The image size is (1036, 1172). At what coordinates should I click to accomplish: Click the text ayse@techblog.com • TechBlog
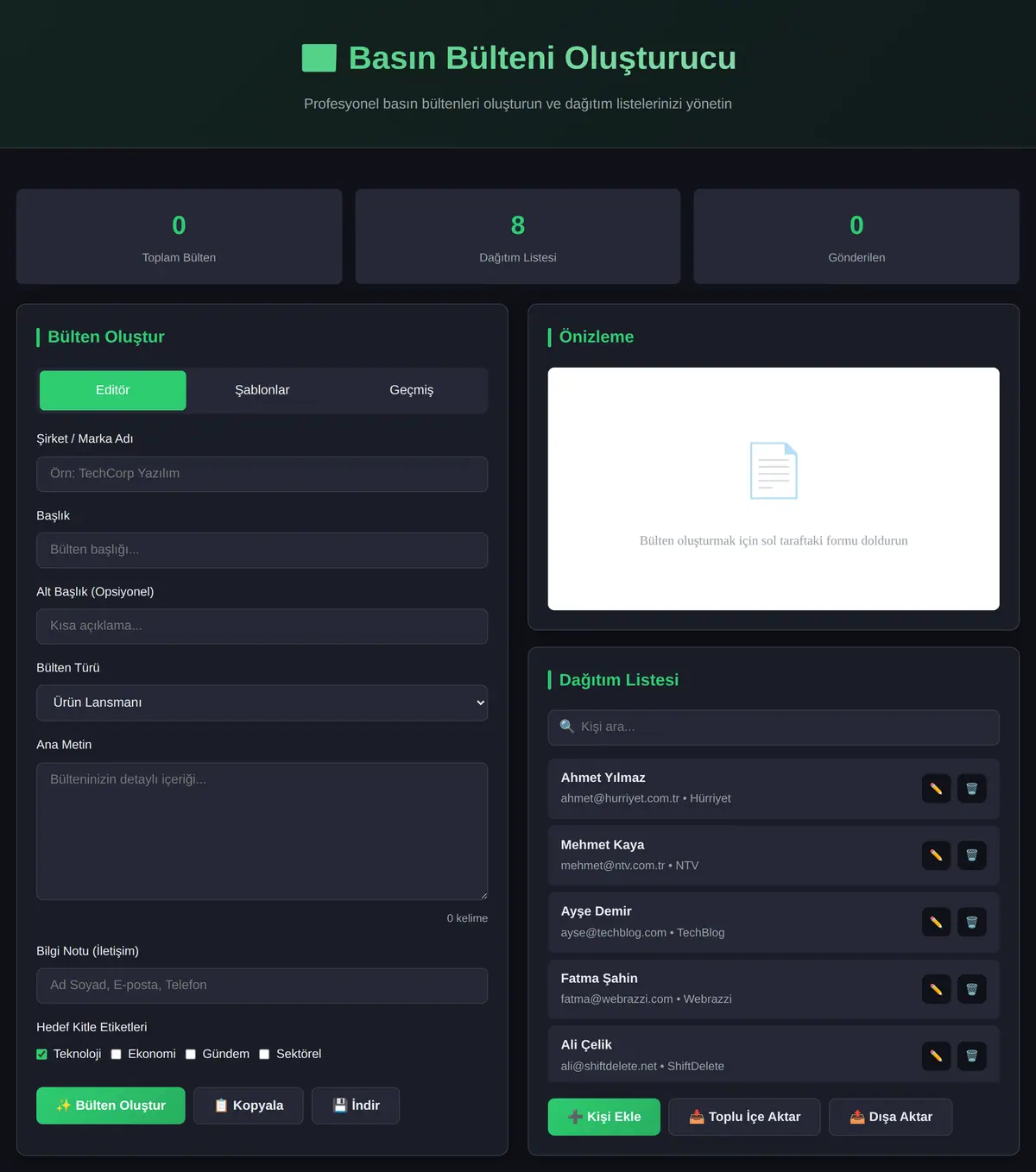pos(643,933)
